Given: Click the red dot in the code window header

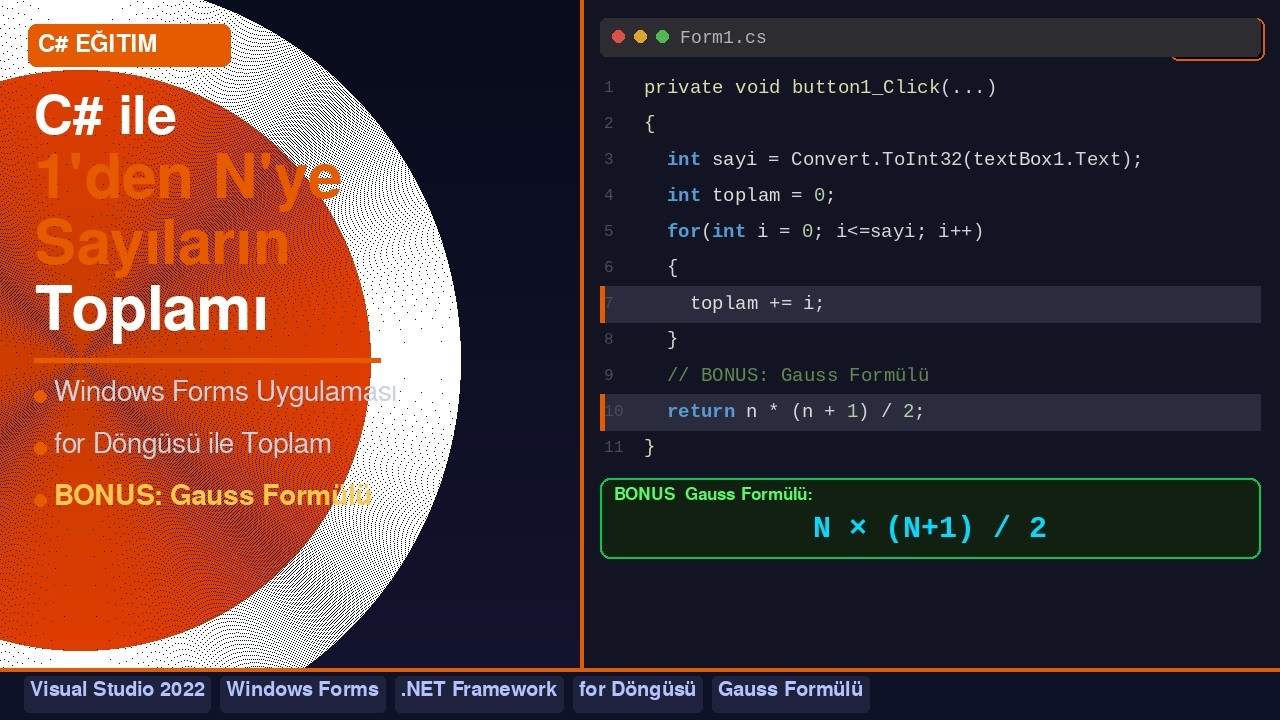Looking at the screenshot, I should click(618, 37).
